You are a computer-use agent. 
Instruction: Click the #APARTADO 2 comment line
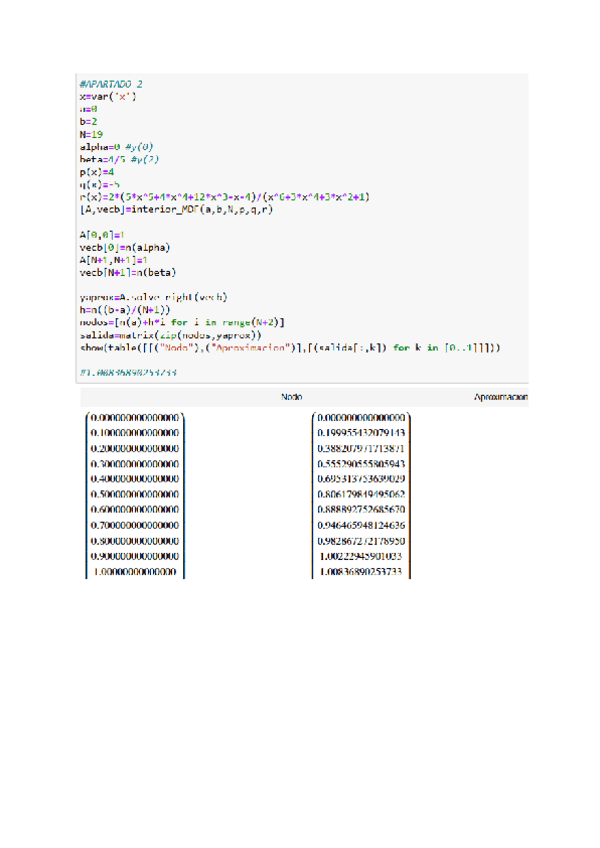point(111,84)
